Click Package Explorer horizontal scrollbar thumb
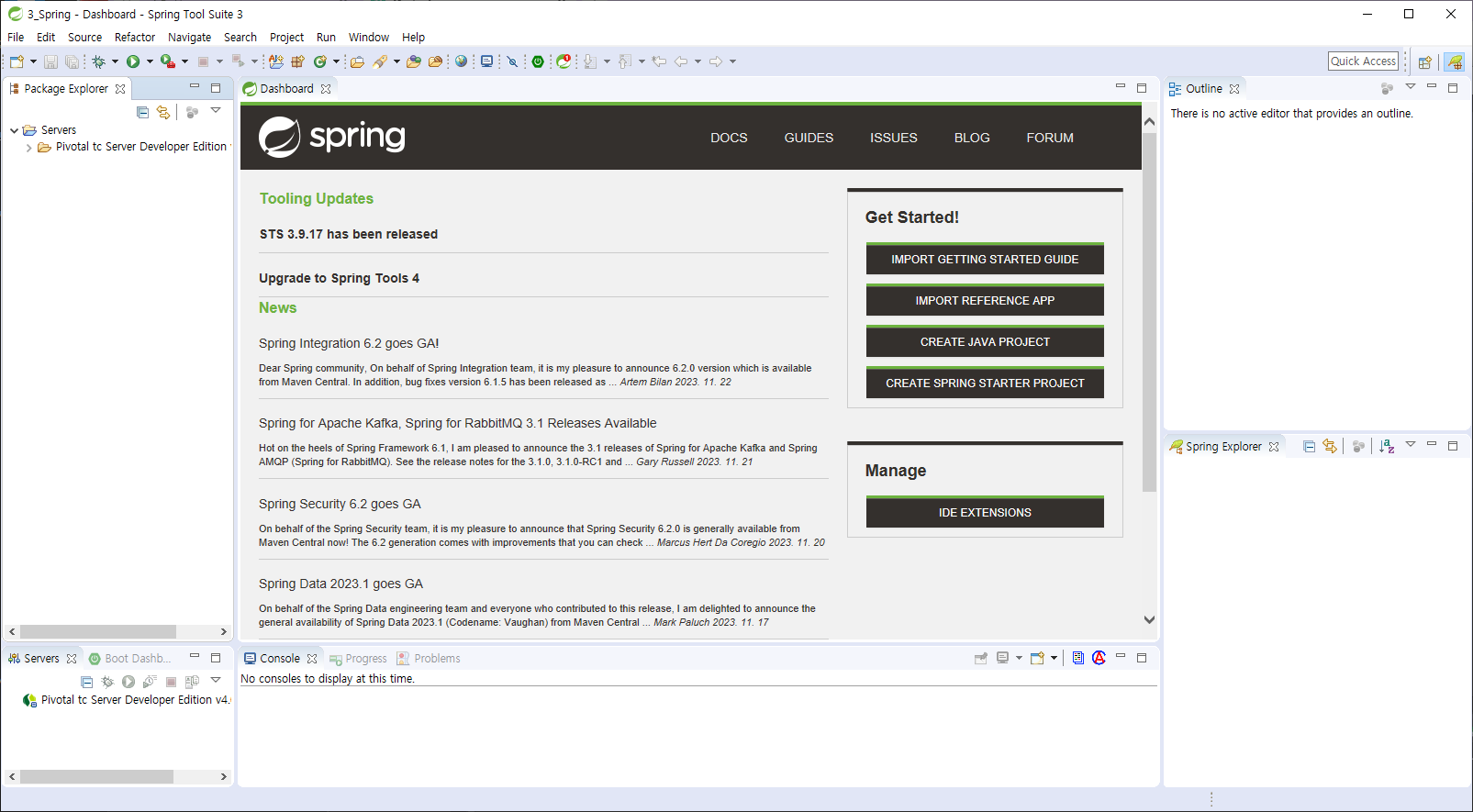Image resolution: width=1473 pixels, height=812 pixels. point(98,631)
